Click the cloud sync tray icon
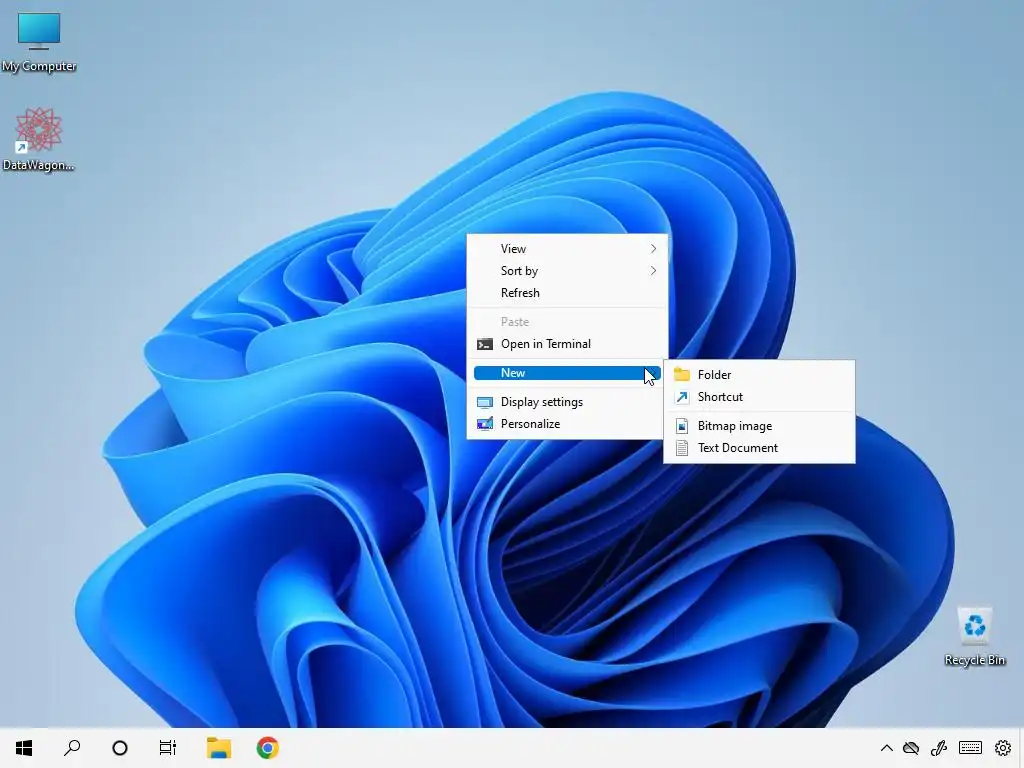This screenshot has width=1024, height=768. tap(911, 748)
